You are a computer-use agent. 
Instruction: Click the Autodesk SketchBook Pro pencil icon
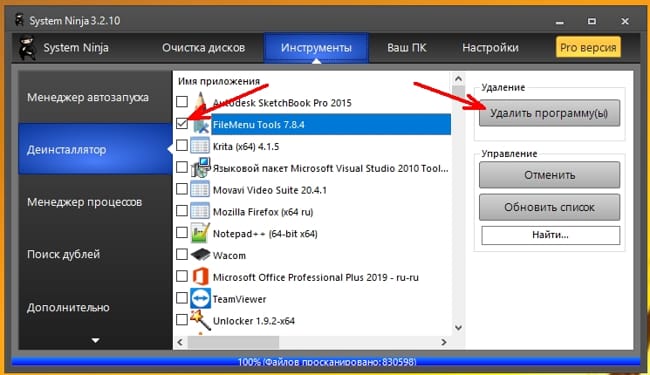click(200, 102)
